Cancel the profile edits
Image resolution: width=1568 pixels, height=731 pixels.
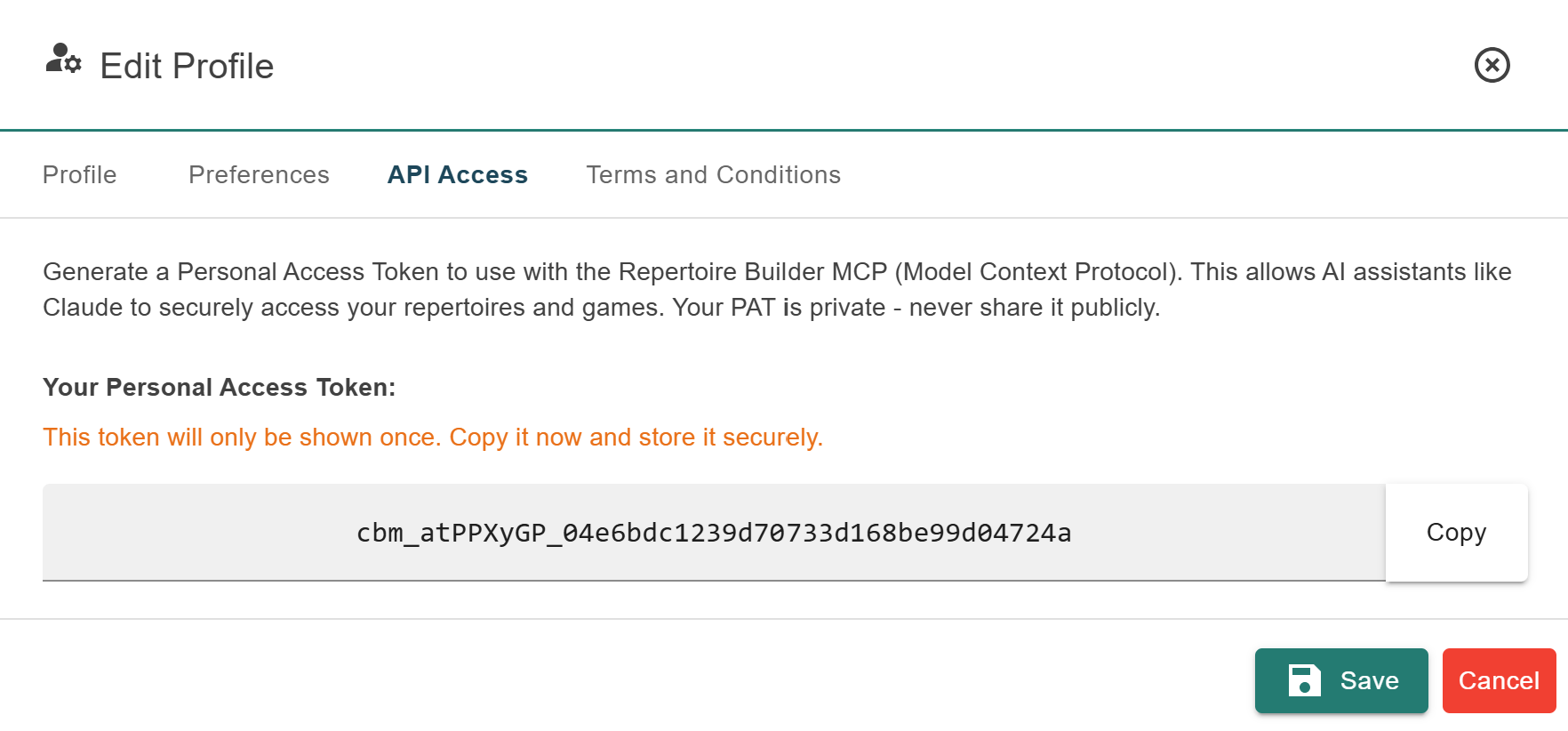pyautogui.click(x=1499, y=680)
